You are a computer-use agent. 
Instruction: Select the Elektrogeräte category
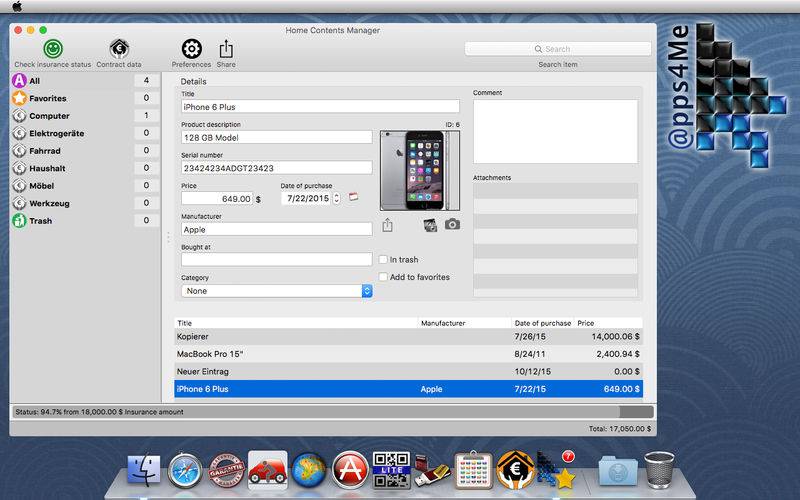point(85,133)
